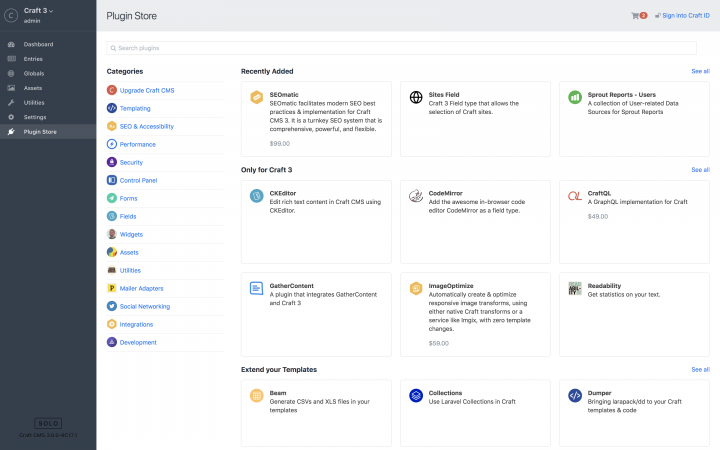Click the Readability plugin icon
The width and height of the screenshot is (720, 450).
575,288
